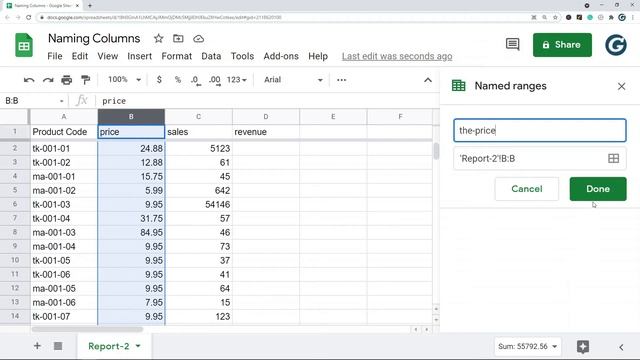Open the 123 number format dropdown

[237, 80]
